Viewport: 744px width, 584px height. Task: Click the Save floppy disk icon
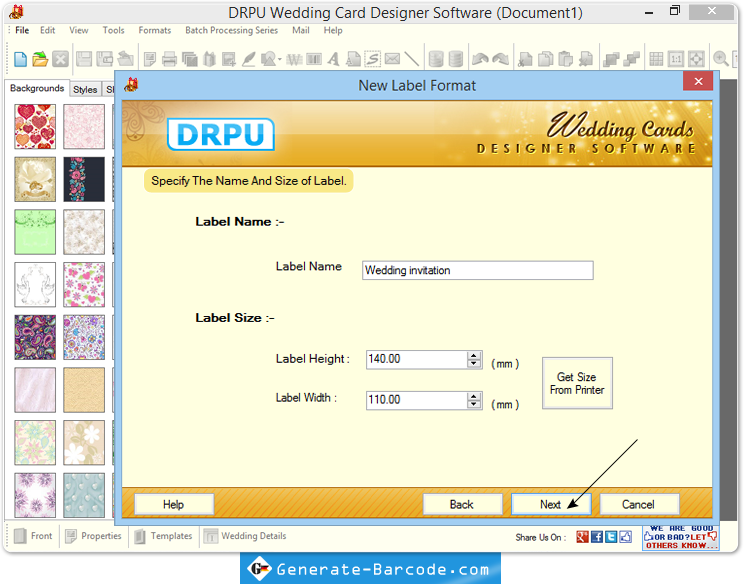click(84, 59)
